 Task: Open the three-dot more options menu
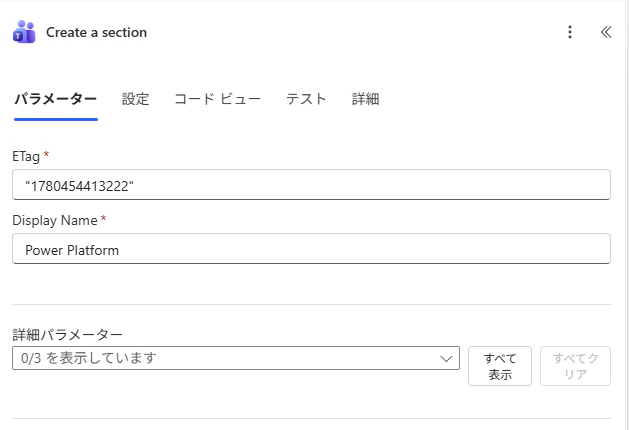tap(570, 32)
